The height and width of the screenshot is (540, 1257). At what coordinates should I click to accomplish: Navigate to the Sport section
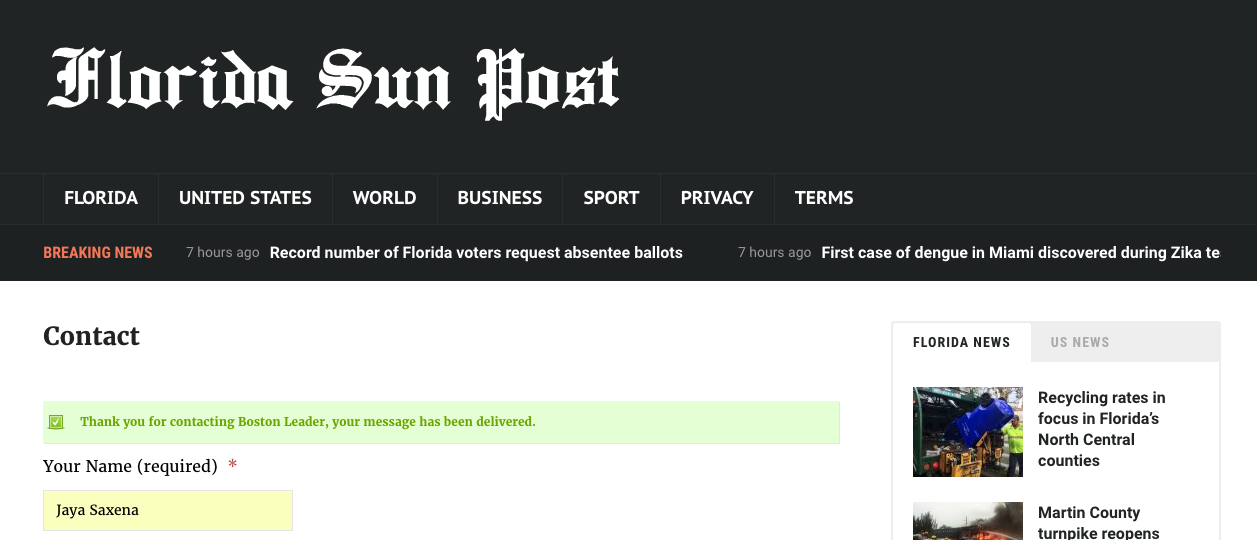611,198
